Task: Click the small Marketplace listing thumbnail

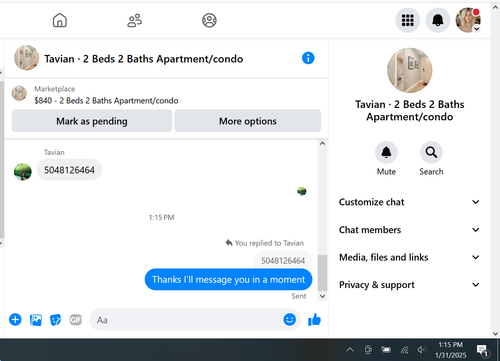Action: click(19, 93)
